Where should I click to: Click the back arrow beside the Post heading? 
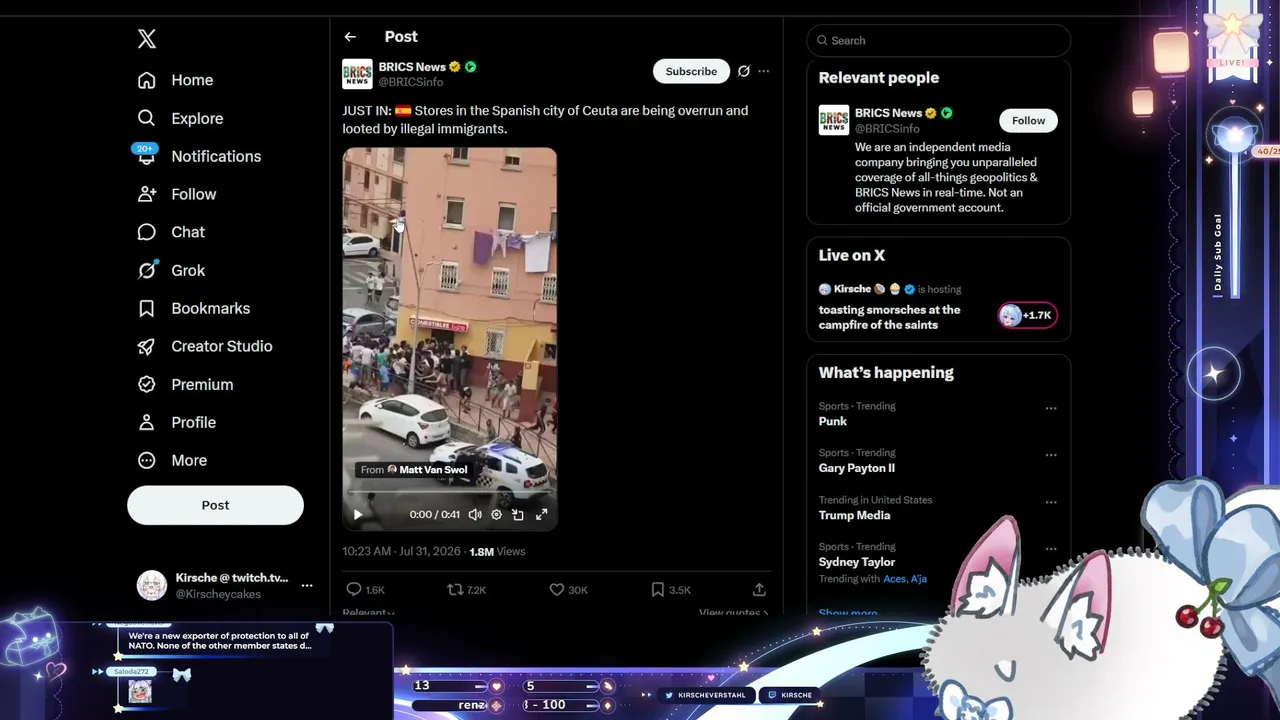coord(350,37)
